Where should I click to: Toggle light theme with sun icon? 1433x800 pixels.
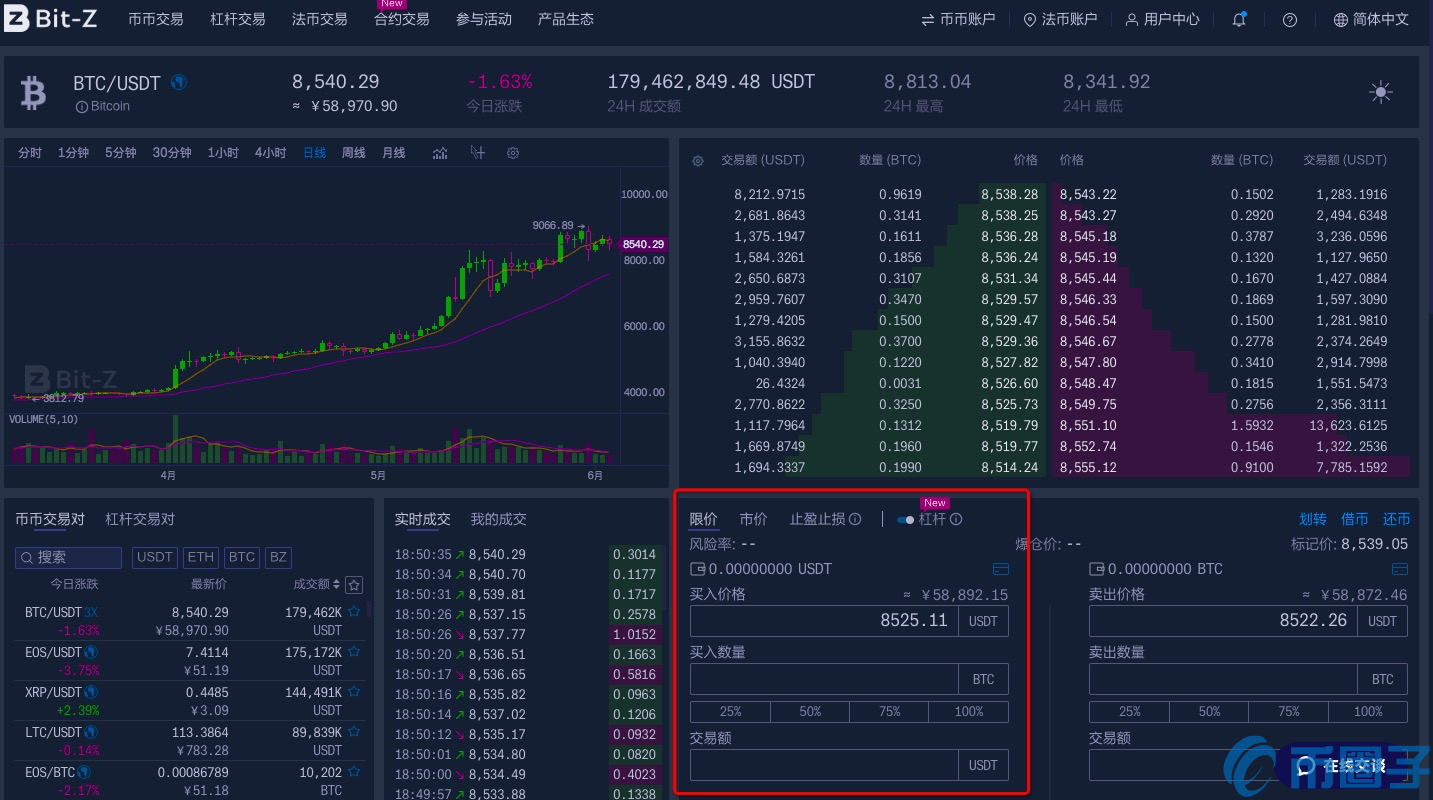pos(1381,93)
